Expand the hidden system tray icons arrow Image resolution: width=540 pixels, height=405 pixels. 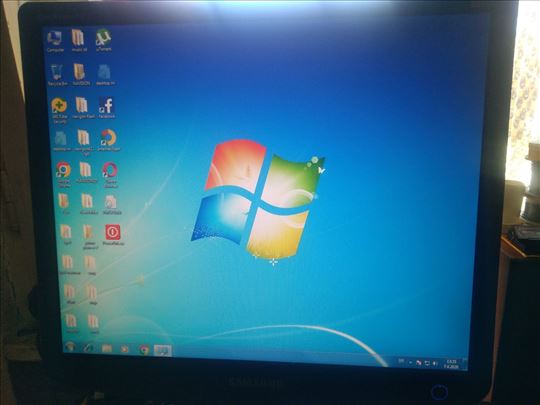[x=410, y=362]
